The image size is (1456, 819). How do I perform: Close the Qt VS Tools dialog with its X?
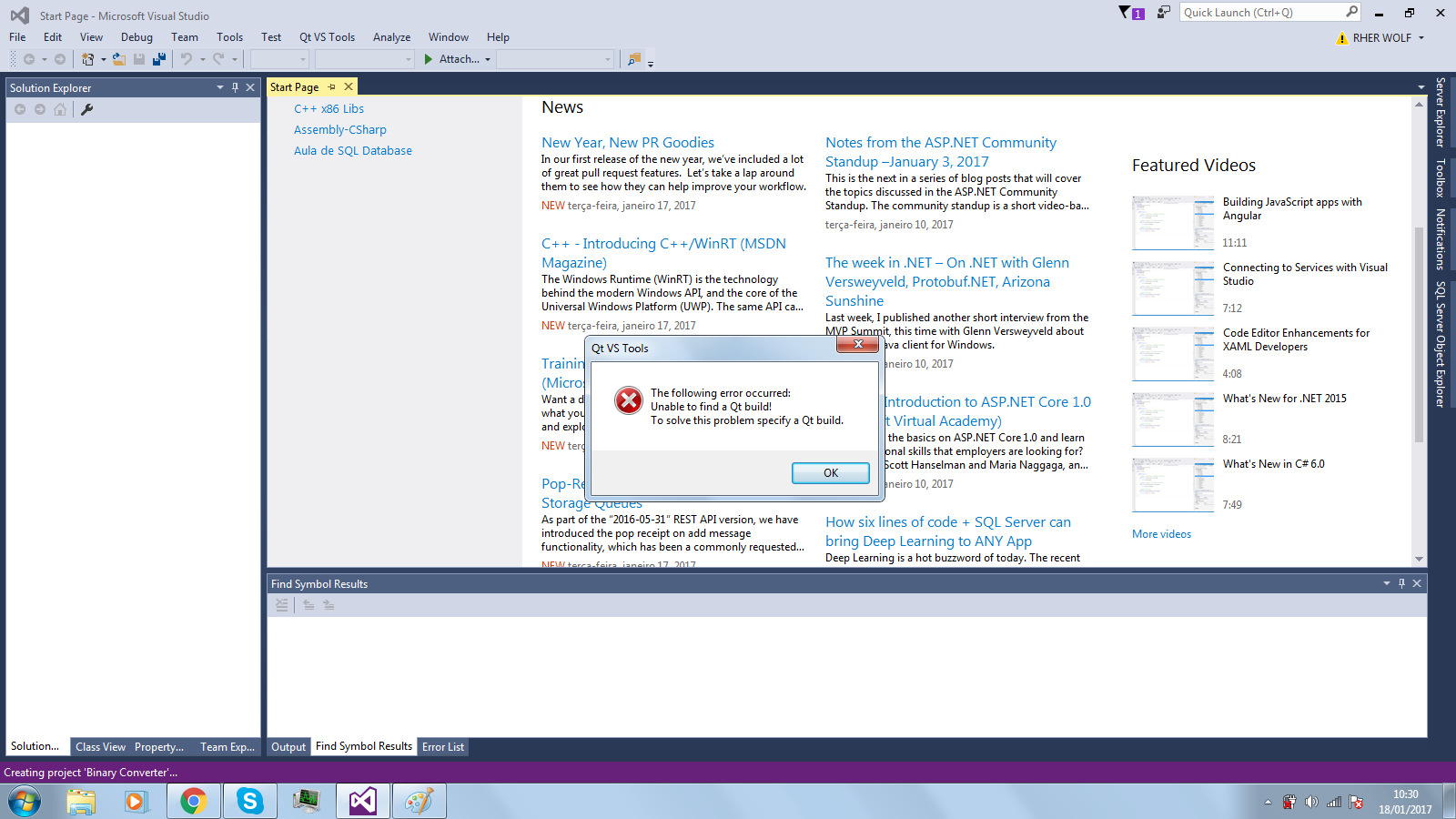click(x=858, y=344)
